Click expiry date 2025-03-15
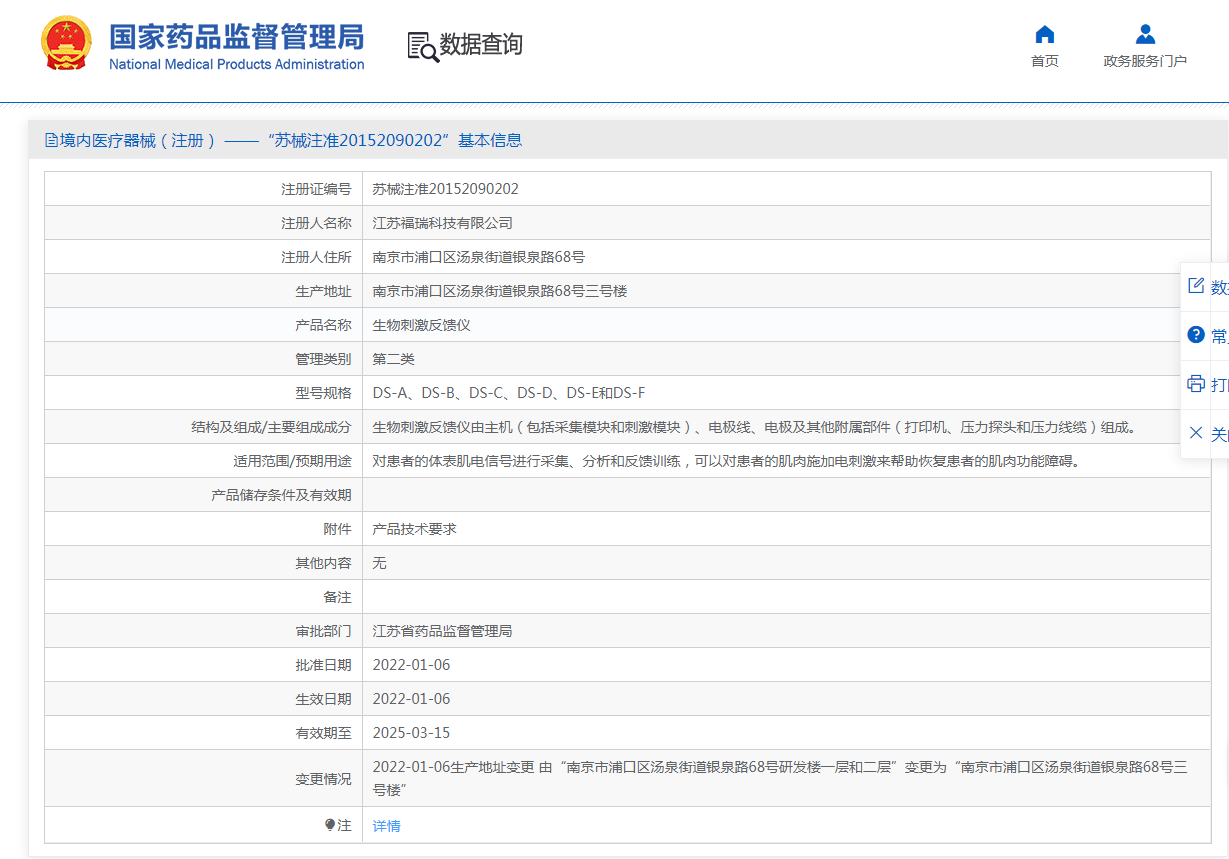The height and width of the screenshot is (859, 1229). tap(412, 733)
